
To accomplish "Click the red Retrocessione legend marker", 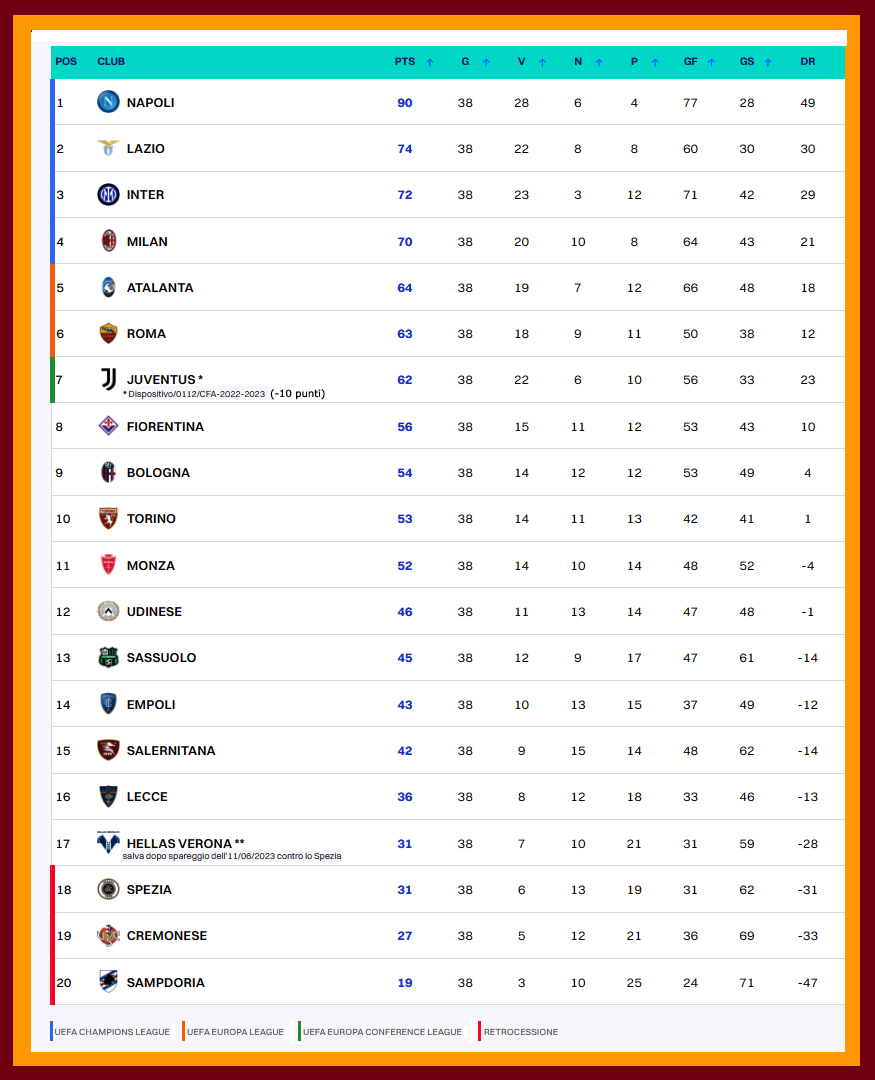I will click(x=479, y=1031).
